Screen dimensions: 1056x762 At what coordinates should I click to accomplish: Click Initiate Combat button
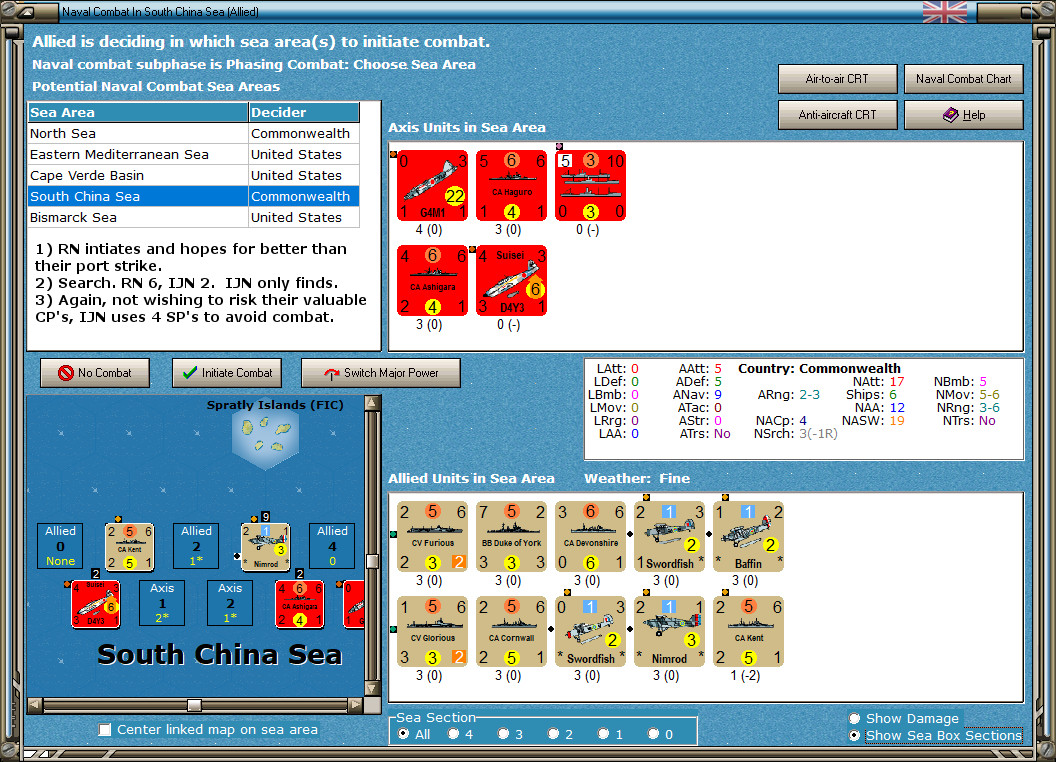coord(227,373)
